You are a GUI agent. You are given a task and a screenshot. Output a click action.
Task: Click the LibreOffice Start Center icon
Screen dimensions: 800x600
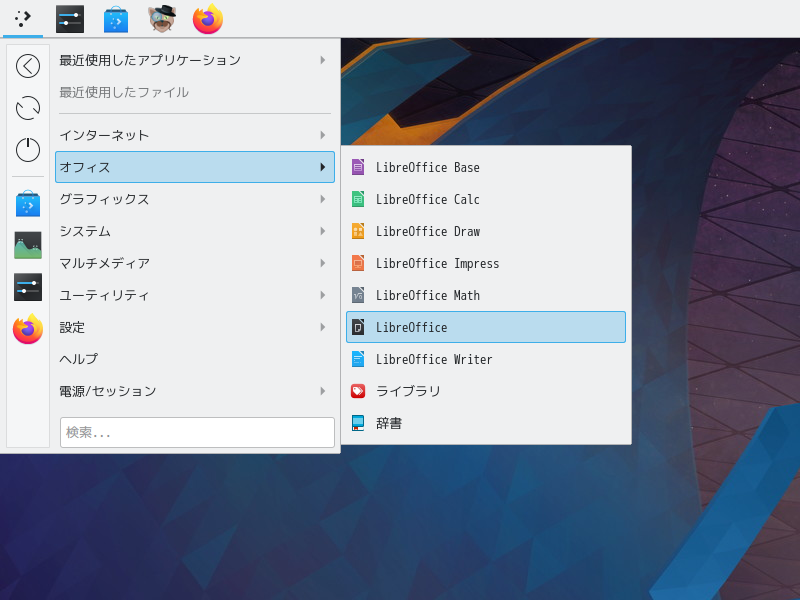tap(358, 327)
